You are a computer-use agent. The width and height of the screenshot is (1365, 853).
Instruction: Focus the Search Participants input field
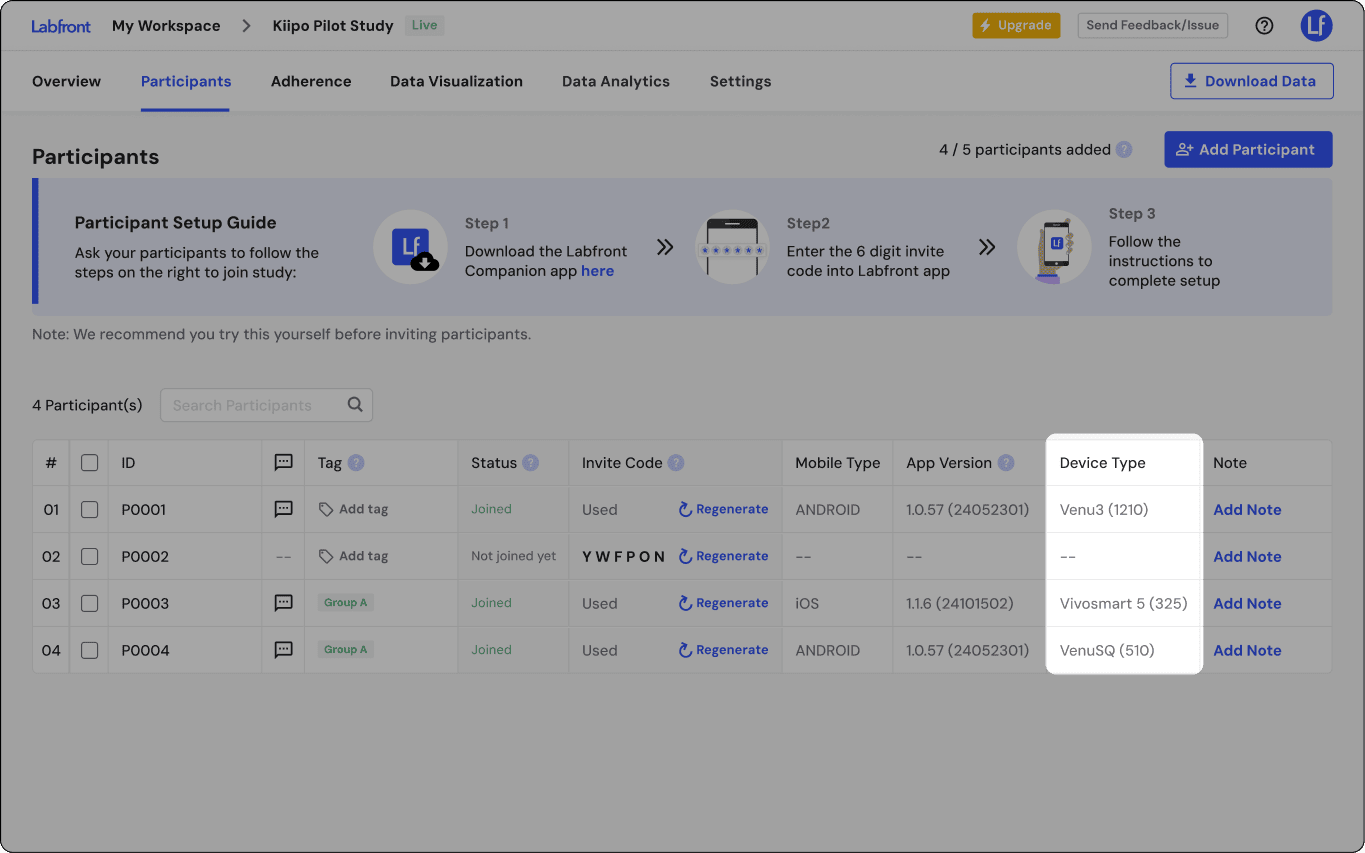[255, 405]
